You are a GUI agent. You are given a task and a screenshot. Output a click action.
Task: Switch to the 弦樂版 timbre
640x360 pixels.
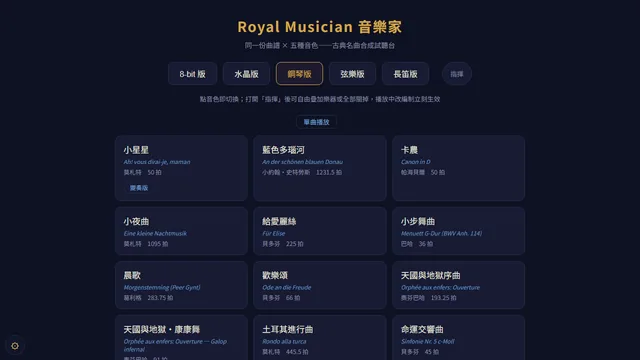tap(352, 74)
